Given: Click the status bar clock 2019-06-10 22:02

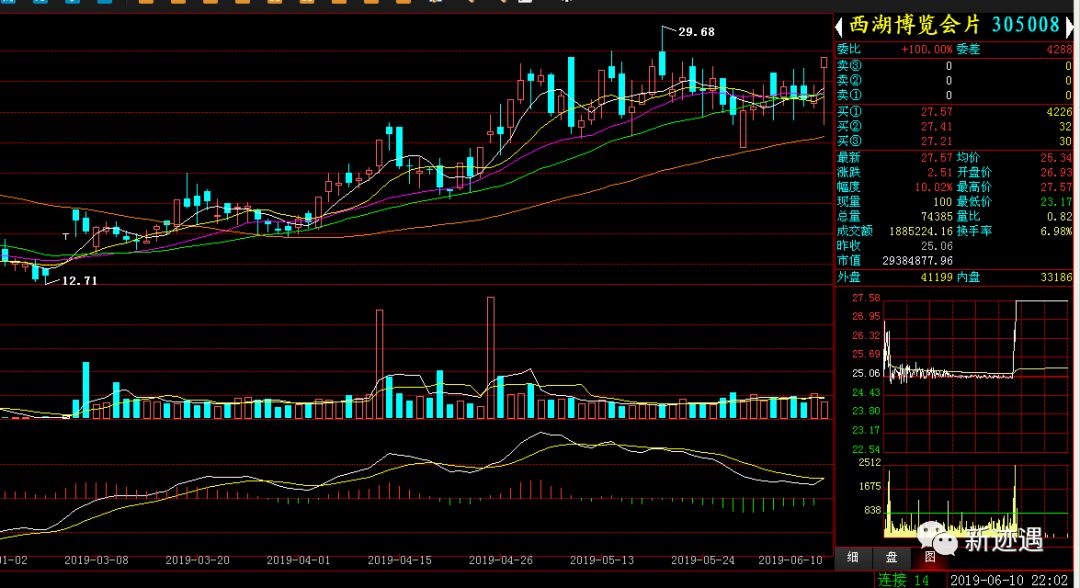Looking at the screenshot, I should (1009, 580).
